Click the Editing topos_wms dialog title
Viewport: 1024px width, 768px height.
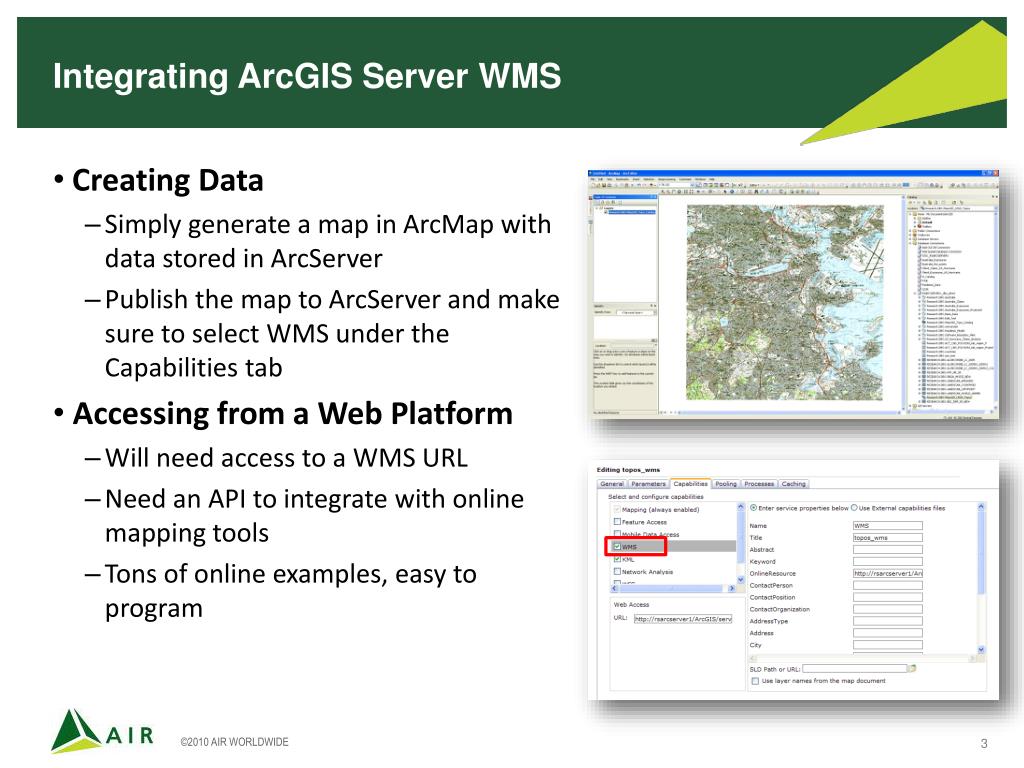tap(628, 470)
